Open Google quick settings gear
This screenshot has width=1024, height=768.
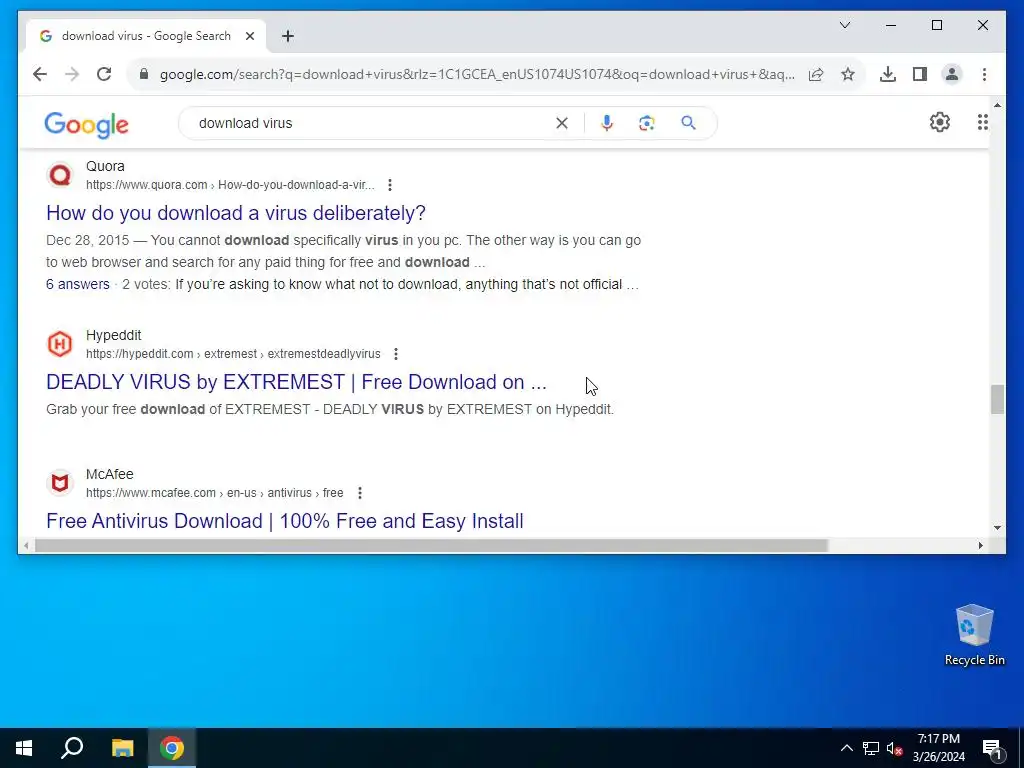(x=940, y=122)
